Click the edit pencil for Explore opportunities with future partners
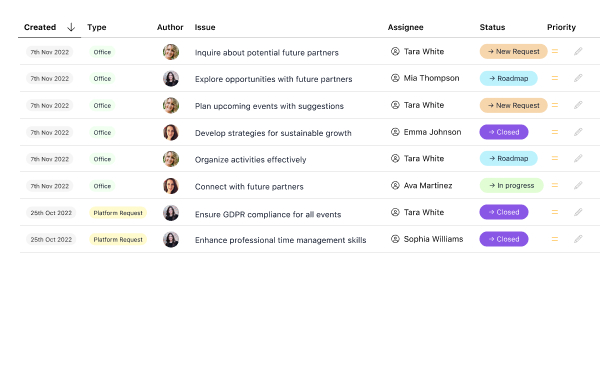Screen dimensions: 600x378 click(578, 78)
